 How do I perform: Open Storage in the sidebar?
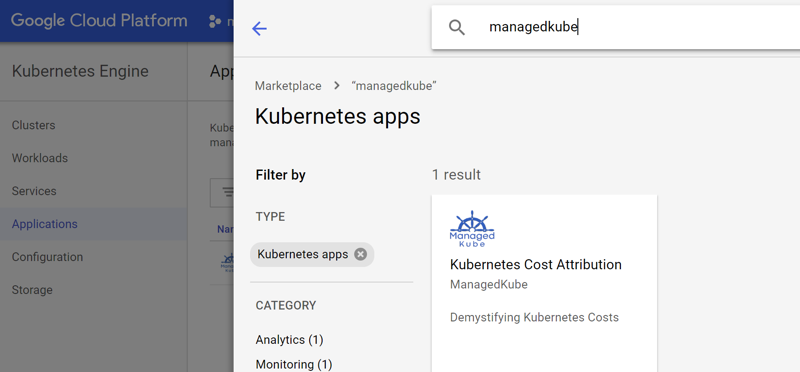click(32, 290)
